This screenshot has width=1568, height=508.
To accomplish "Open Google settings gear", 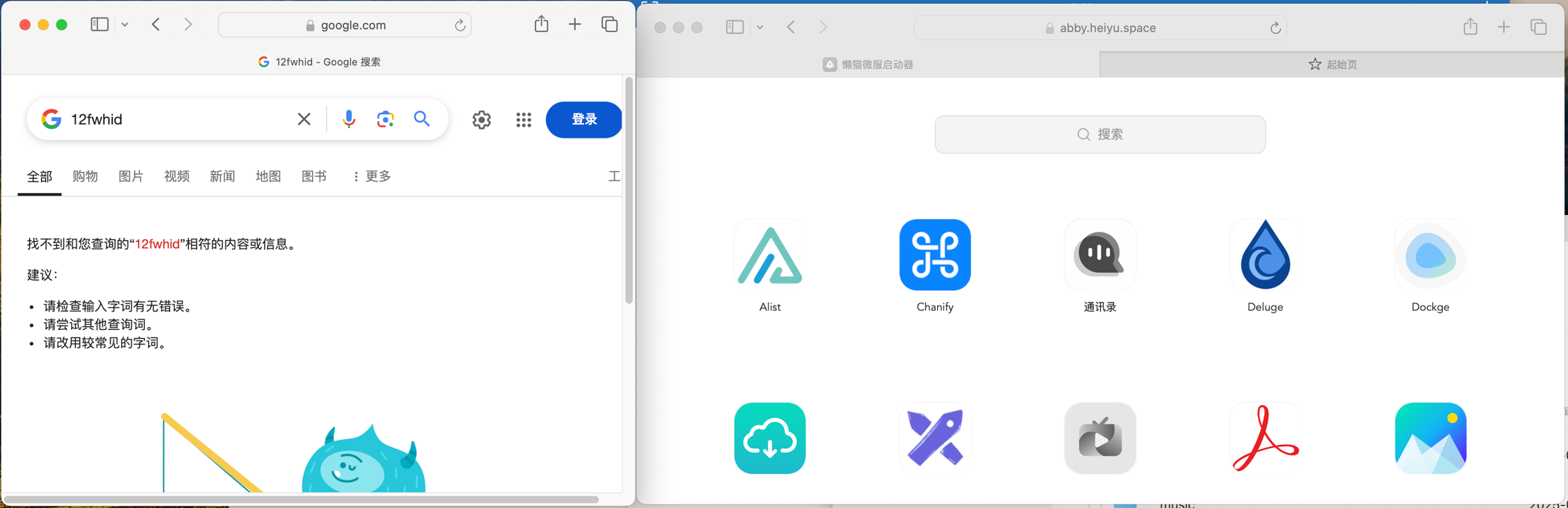I will [481, 120].
